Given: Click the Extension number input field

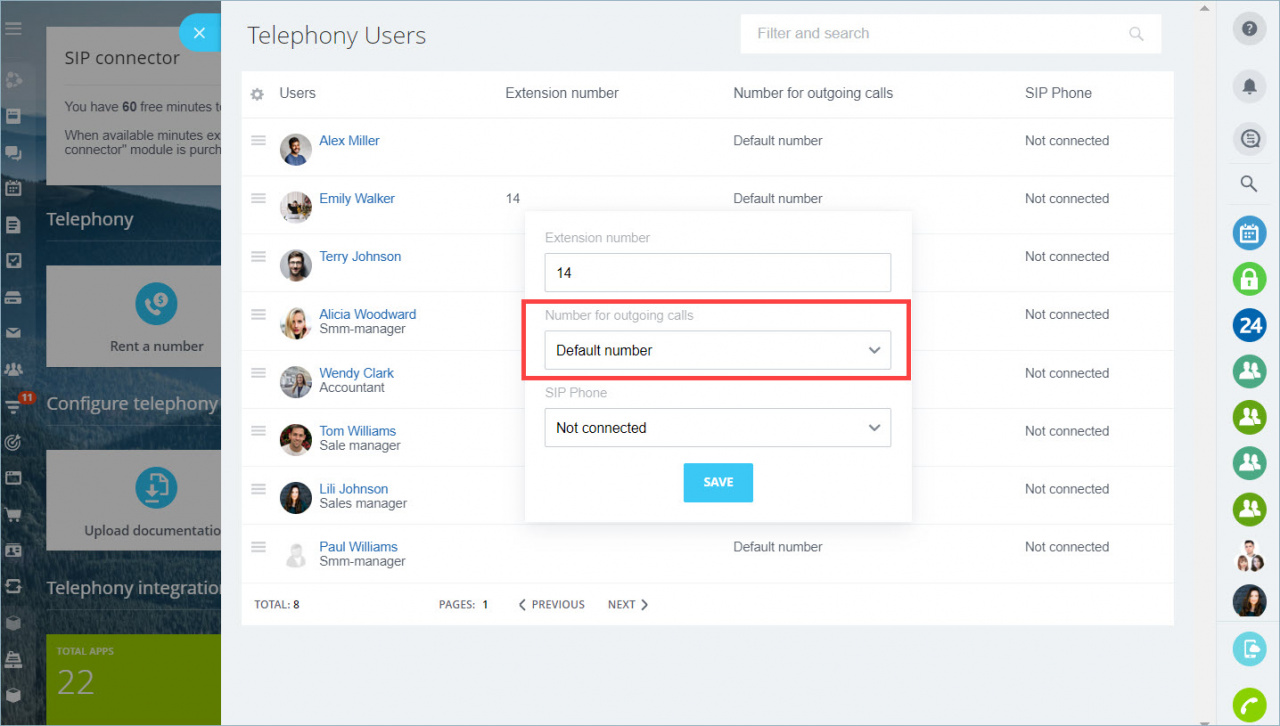Looking at the screenshot, I should pyautogui.click(x=717, y=273).
